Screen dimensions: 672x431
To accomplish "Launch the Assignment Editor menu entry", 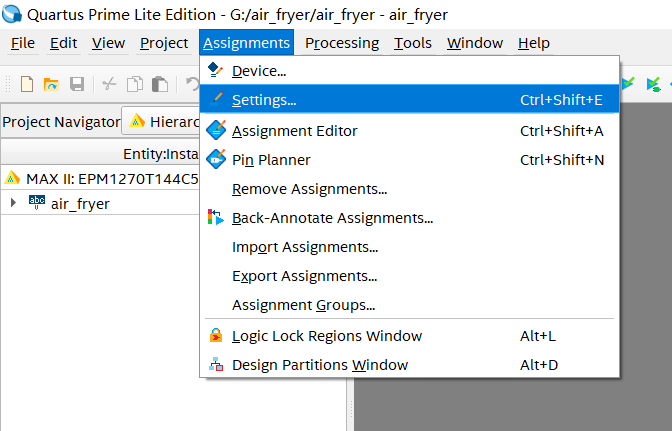I will [x=294, y=130].
